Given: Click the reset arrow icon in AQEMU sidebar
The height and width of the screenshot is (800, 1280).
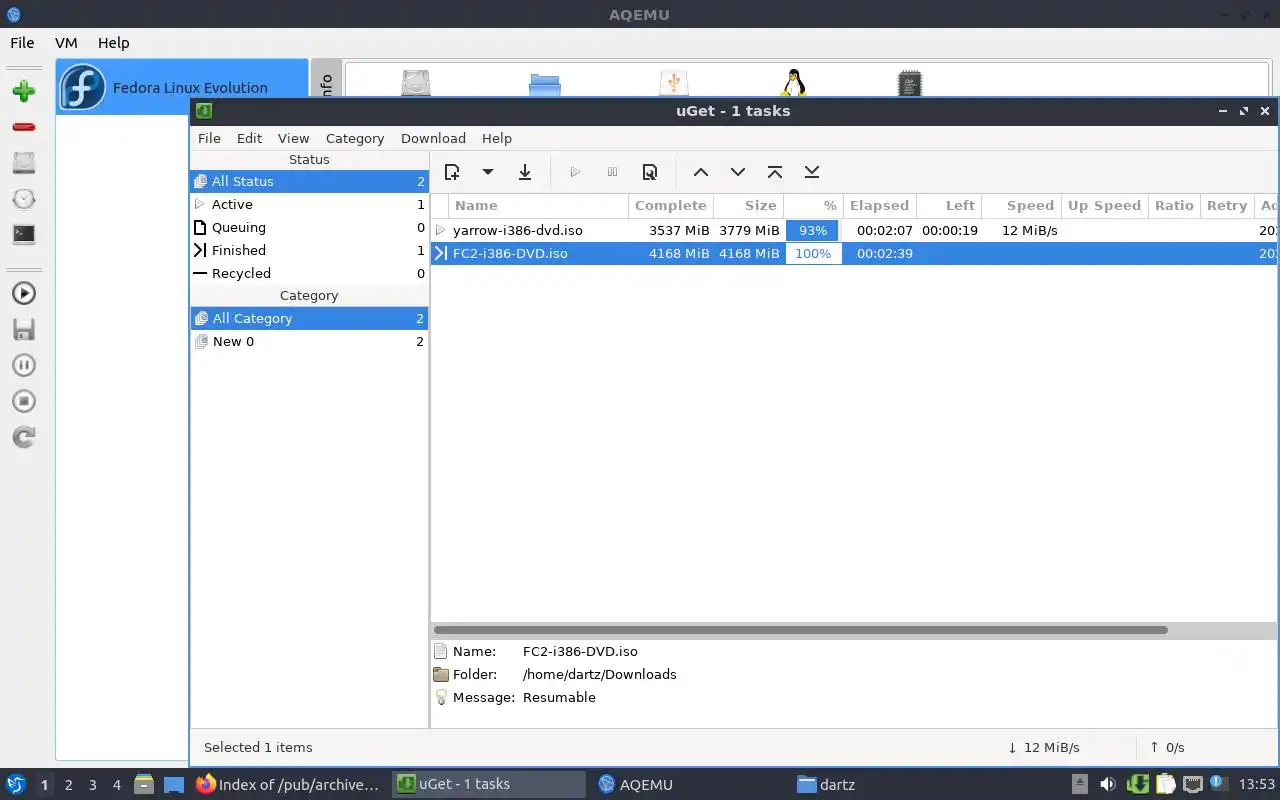Looking at the screenshot, I should [x=24, y=437].
